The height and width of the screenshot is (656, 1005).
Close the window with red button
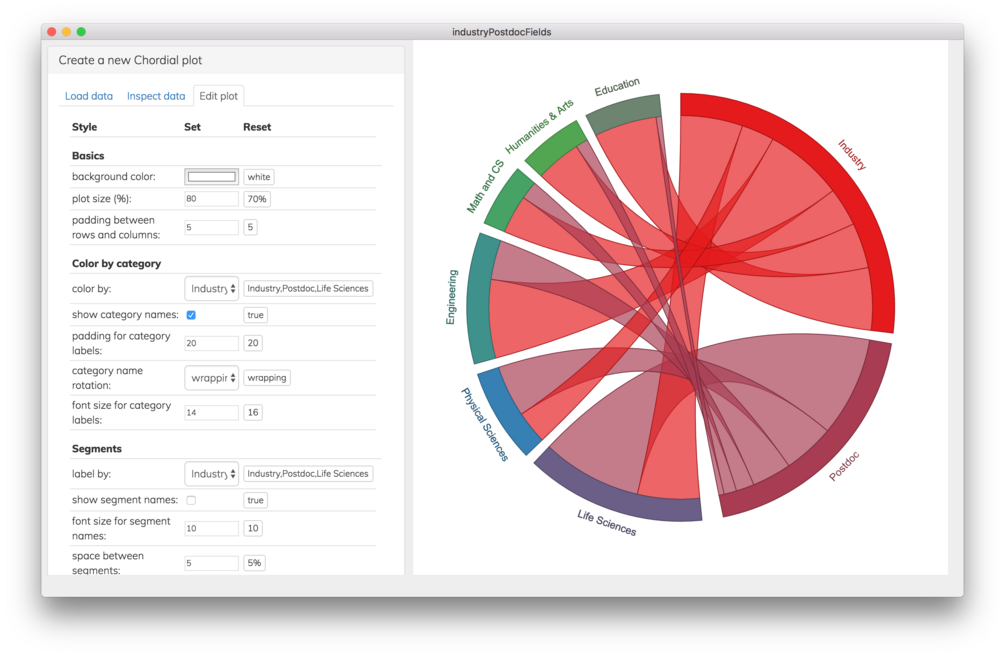pyautogui.click(x=52, y=32)
